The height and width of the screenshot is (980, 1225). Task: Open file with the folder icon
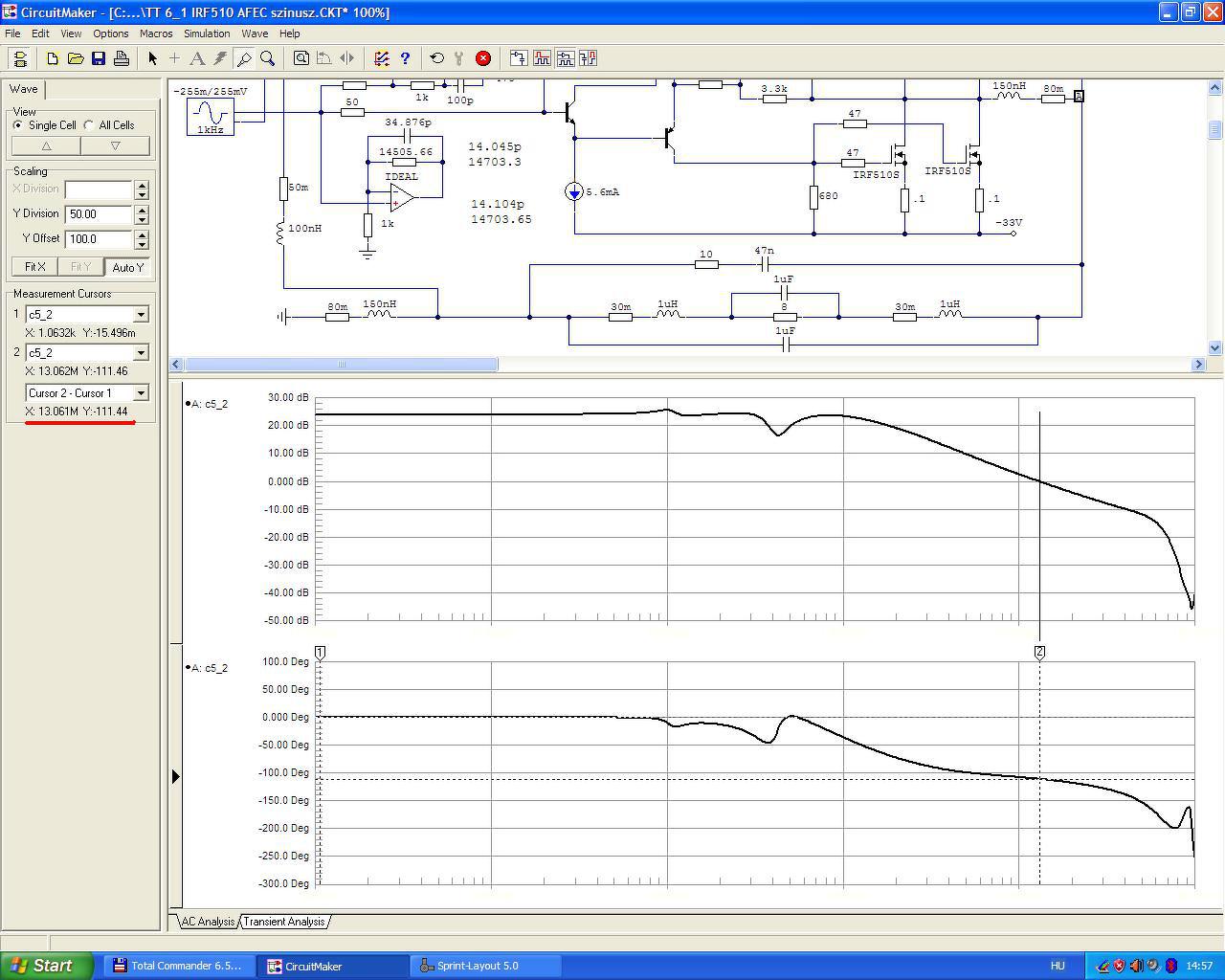[x=76, y=58]
